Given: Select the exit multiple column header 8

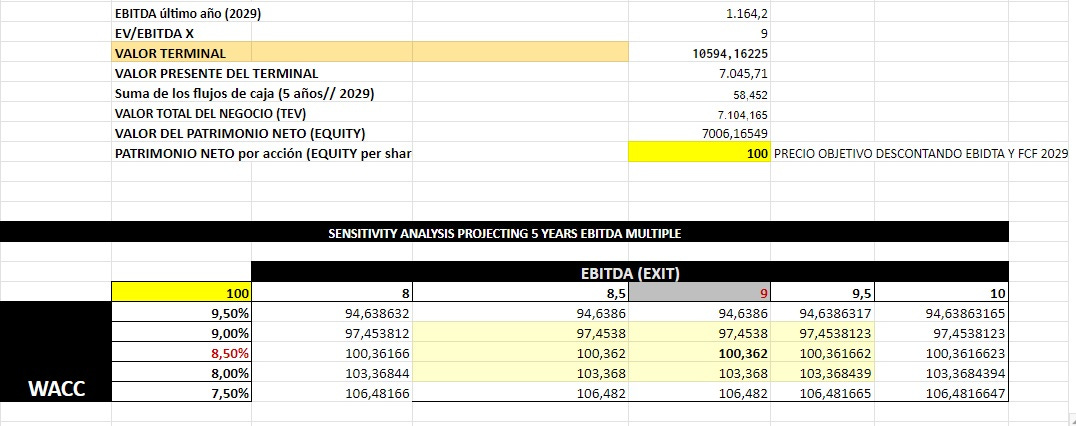Looking at the screenshot, I should point(332,294).
